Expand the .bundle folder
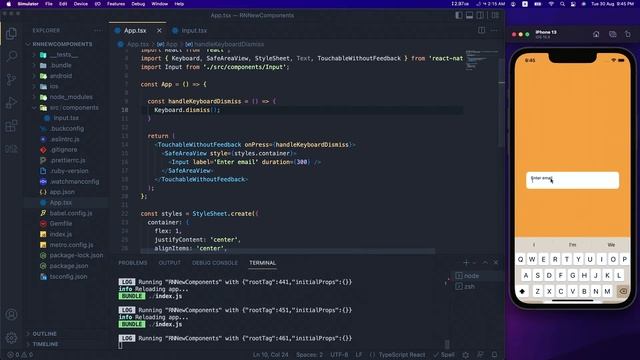Image resolution: width=640 pixels, height=360 pixels. click(x=60, y=65)
